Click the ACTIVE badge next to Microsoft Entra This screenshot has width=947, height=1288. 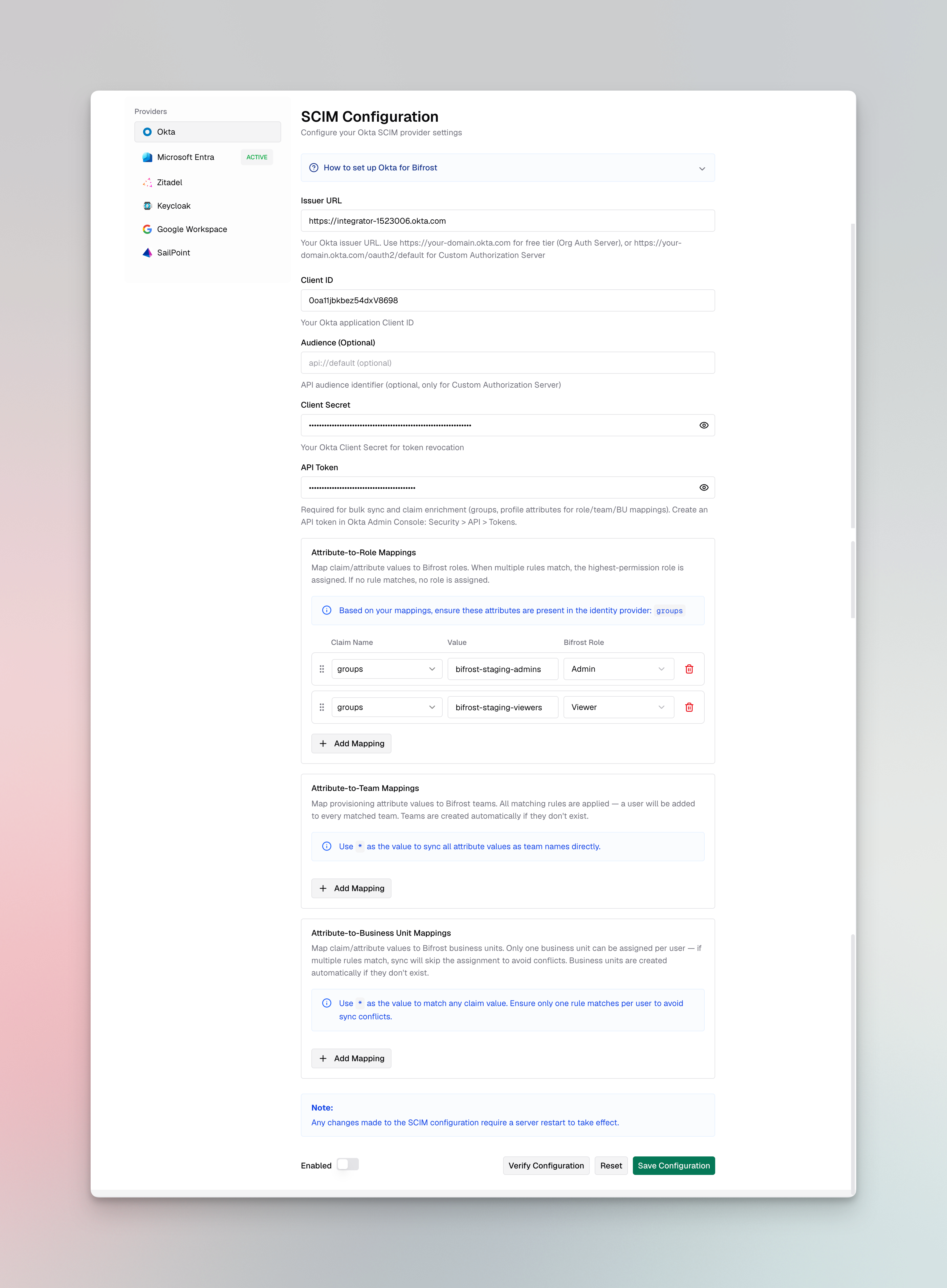click(x=257, y=157)
